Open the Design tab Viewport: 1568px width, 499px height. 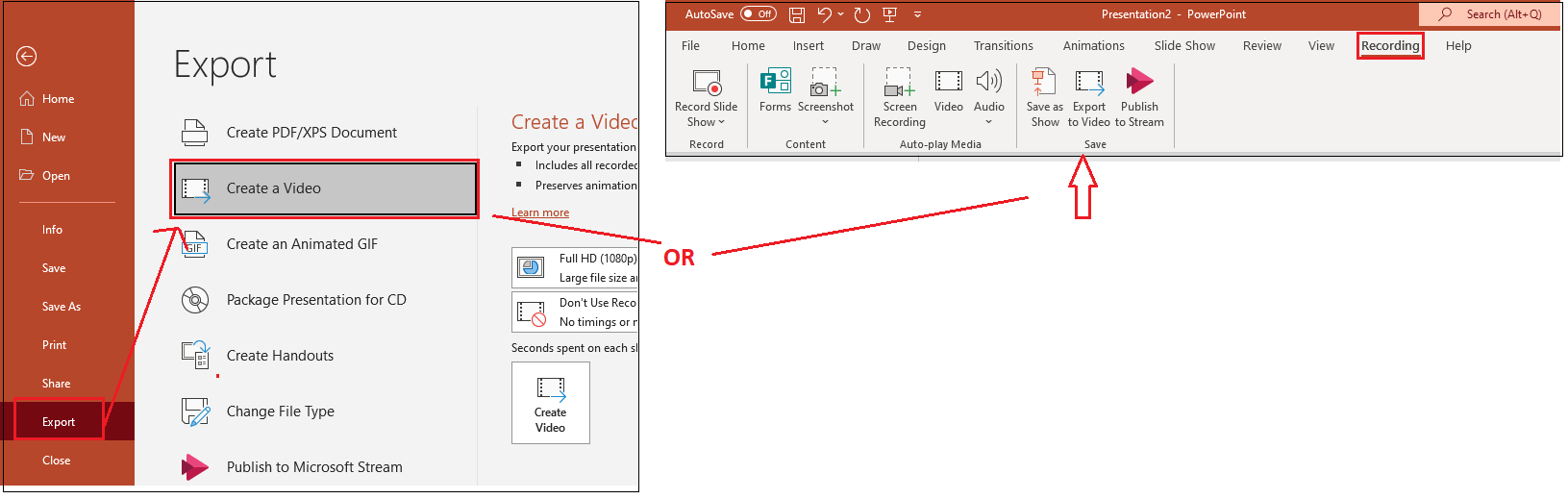927,46
